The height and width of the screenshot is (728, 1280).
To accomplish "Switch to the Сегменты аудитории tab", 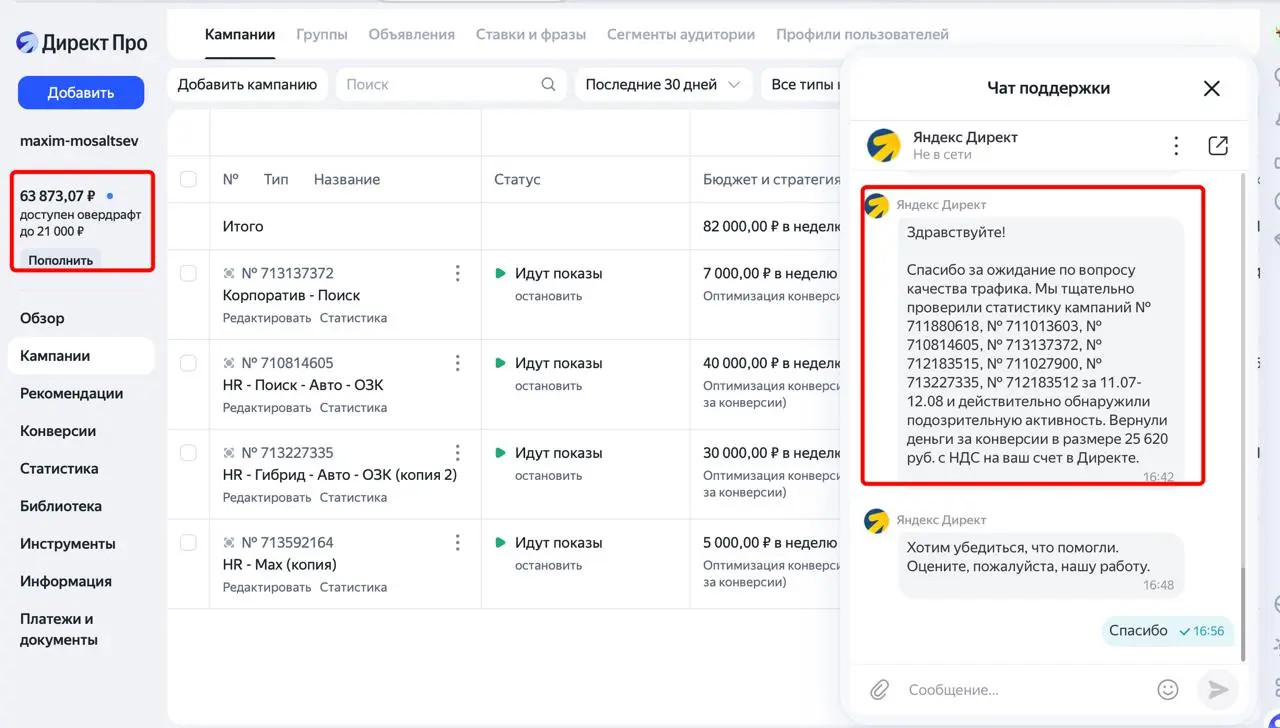I will coord(681,34).
